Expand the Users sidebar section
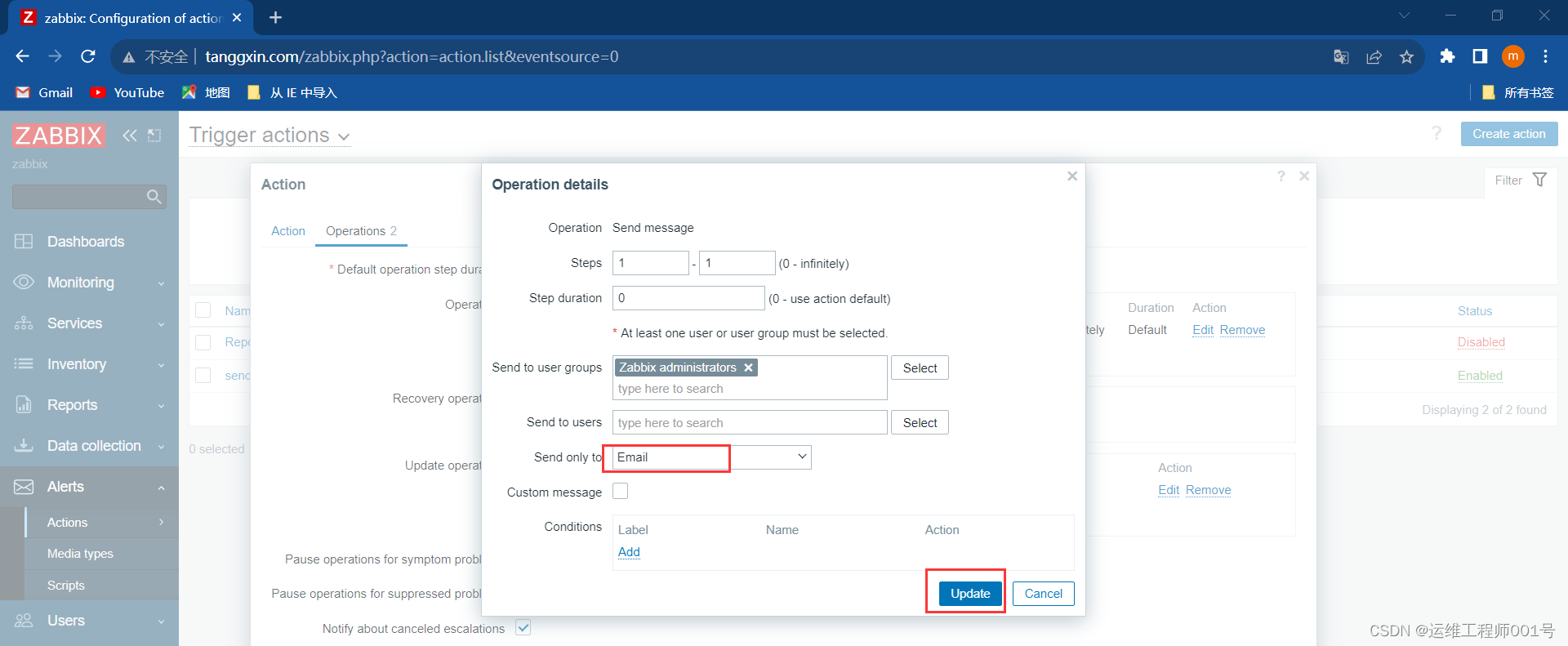 point(89,620)
